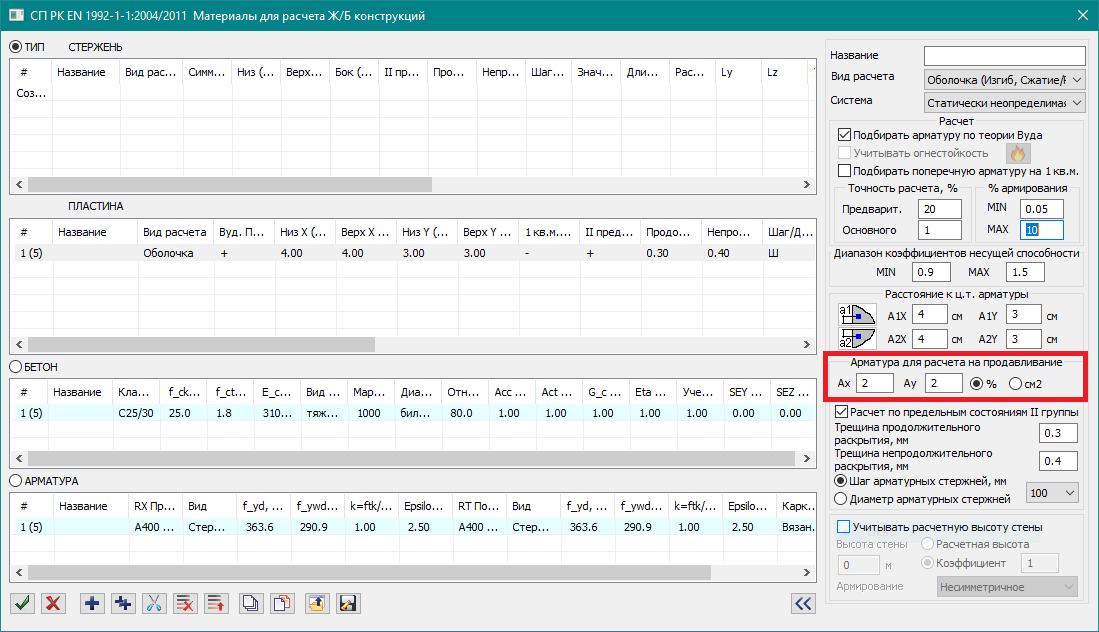Image resolution: width=1099 pixels, height=632 pixels.
Task: Click the single blue plus add icon
Action: pyautogui.click(x=93, y=603)
